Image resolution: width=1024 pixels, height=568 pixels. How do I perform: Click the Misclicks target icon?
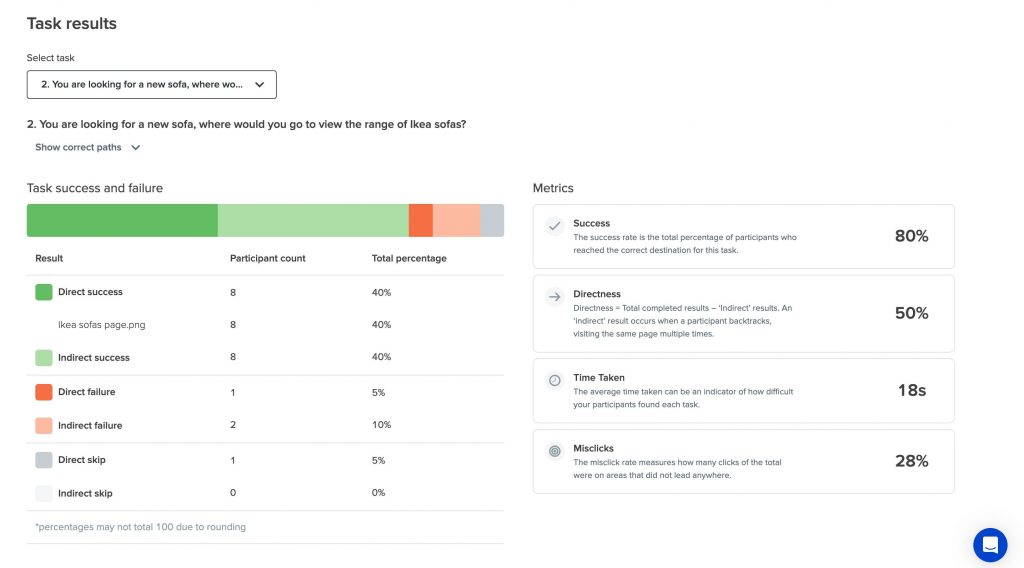(x=554, y=451)
